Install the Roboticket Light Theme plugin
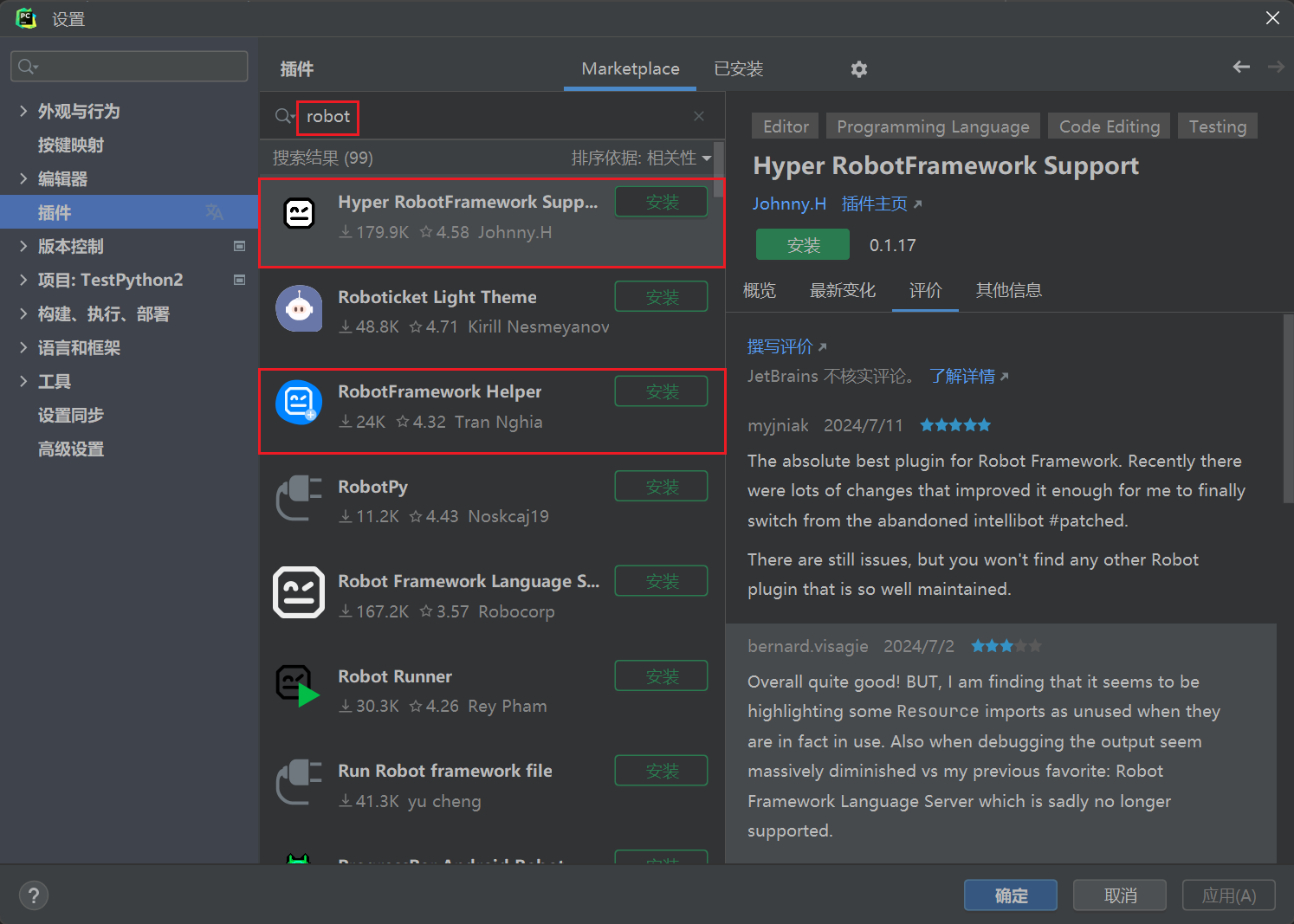Image resolution: width=1294 pixels, height=924 pixels. pos(662,297)
